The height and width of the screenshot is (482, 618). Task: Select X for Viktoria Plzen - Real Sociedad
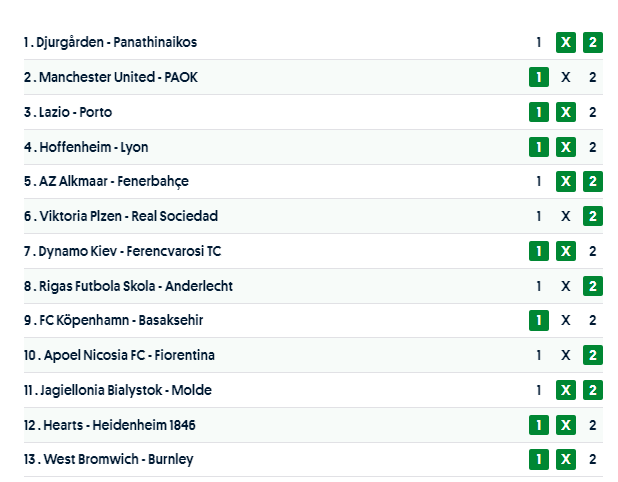(565, 216)
